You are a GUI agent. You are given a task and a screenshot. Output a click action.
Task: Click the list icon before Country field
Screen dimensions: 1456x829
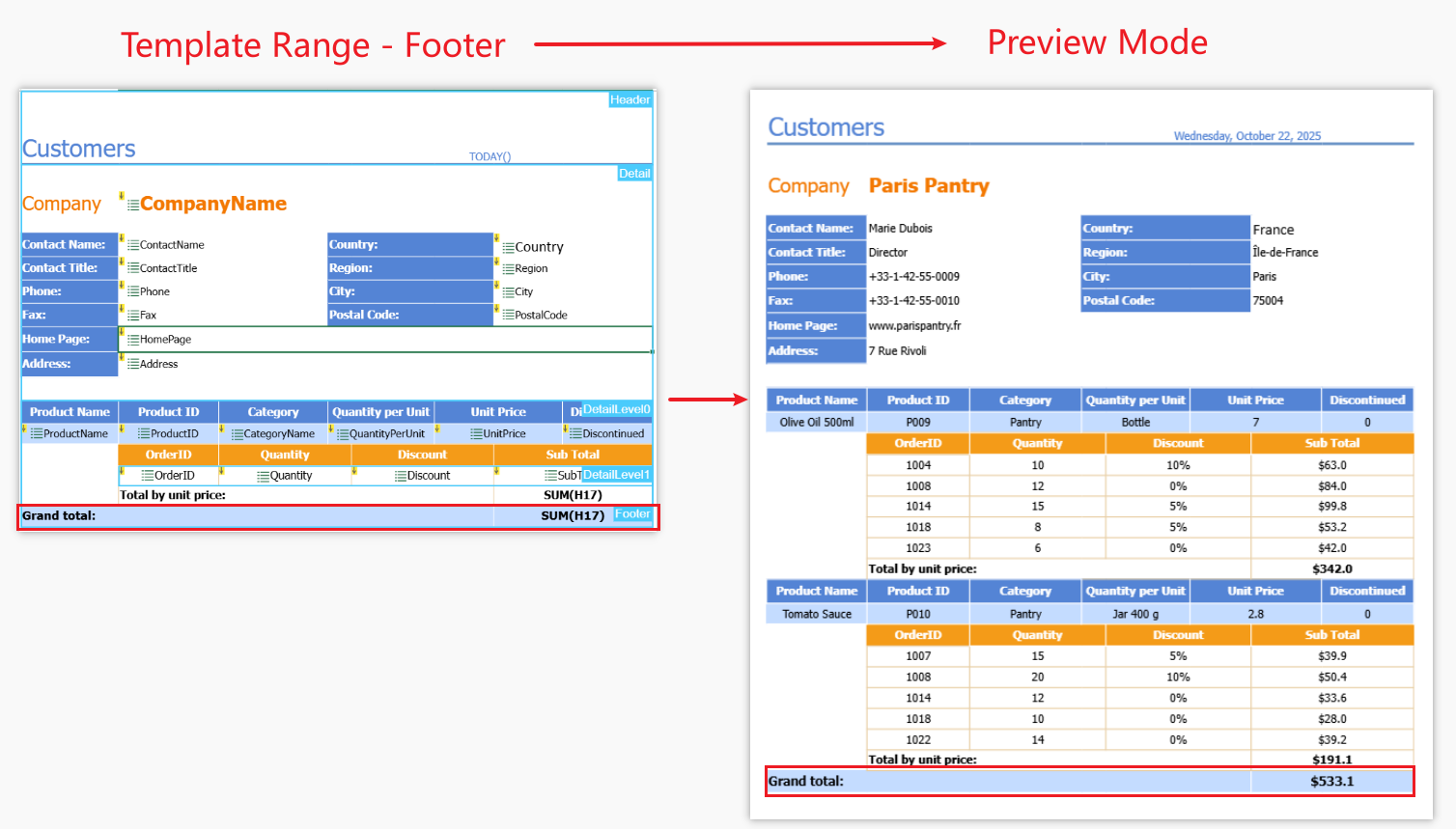click(x=508, y=247)
